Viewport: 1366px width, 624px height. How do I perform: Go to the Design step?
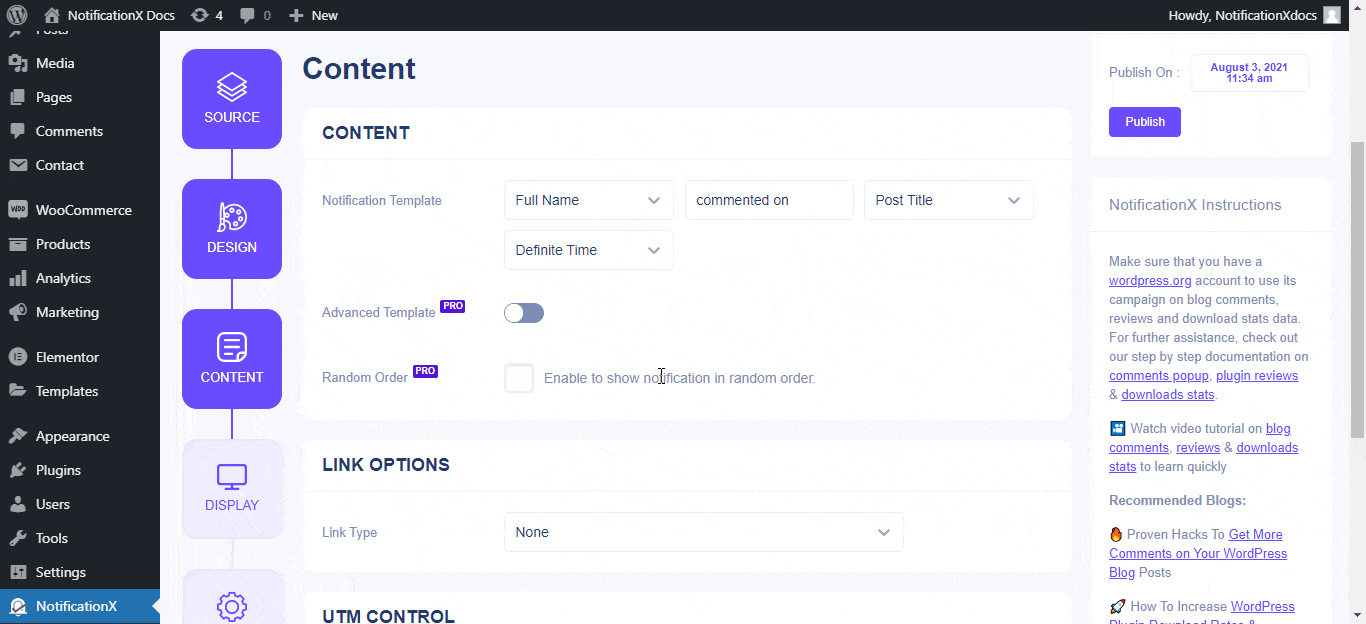pyautogui.click(x=232, y=229)
